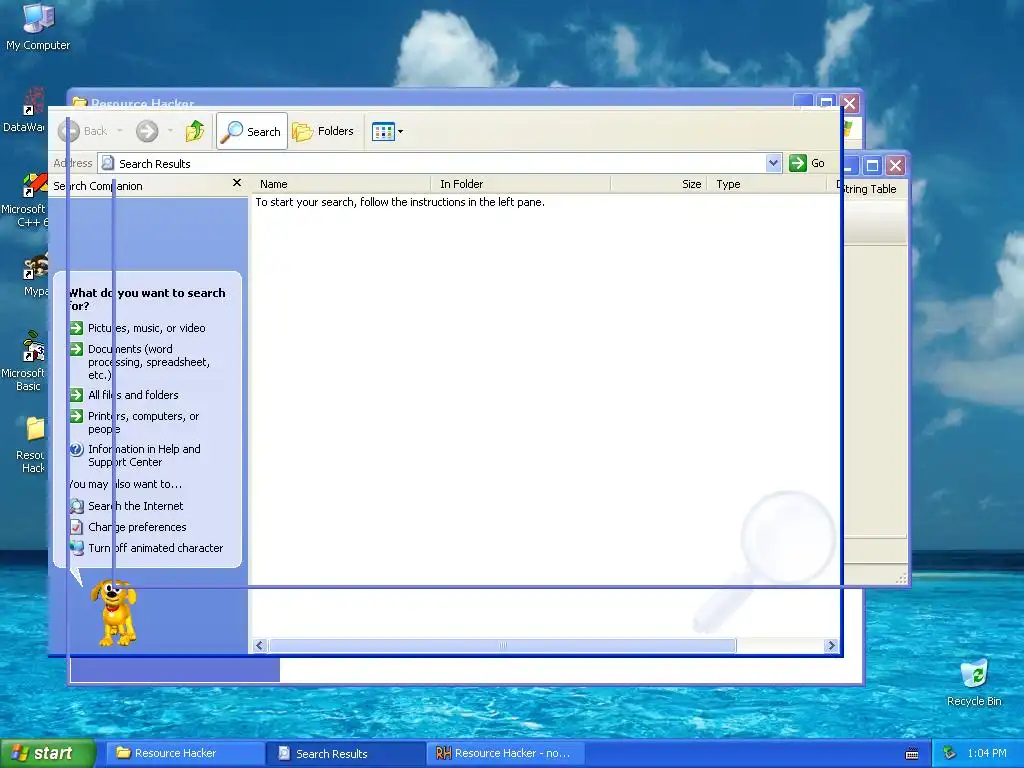Click the magnifier icon beside Search the Internet
The height and width of the screenshot is (768, 1024).
coord(76,506)
